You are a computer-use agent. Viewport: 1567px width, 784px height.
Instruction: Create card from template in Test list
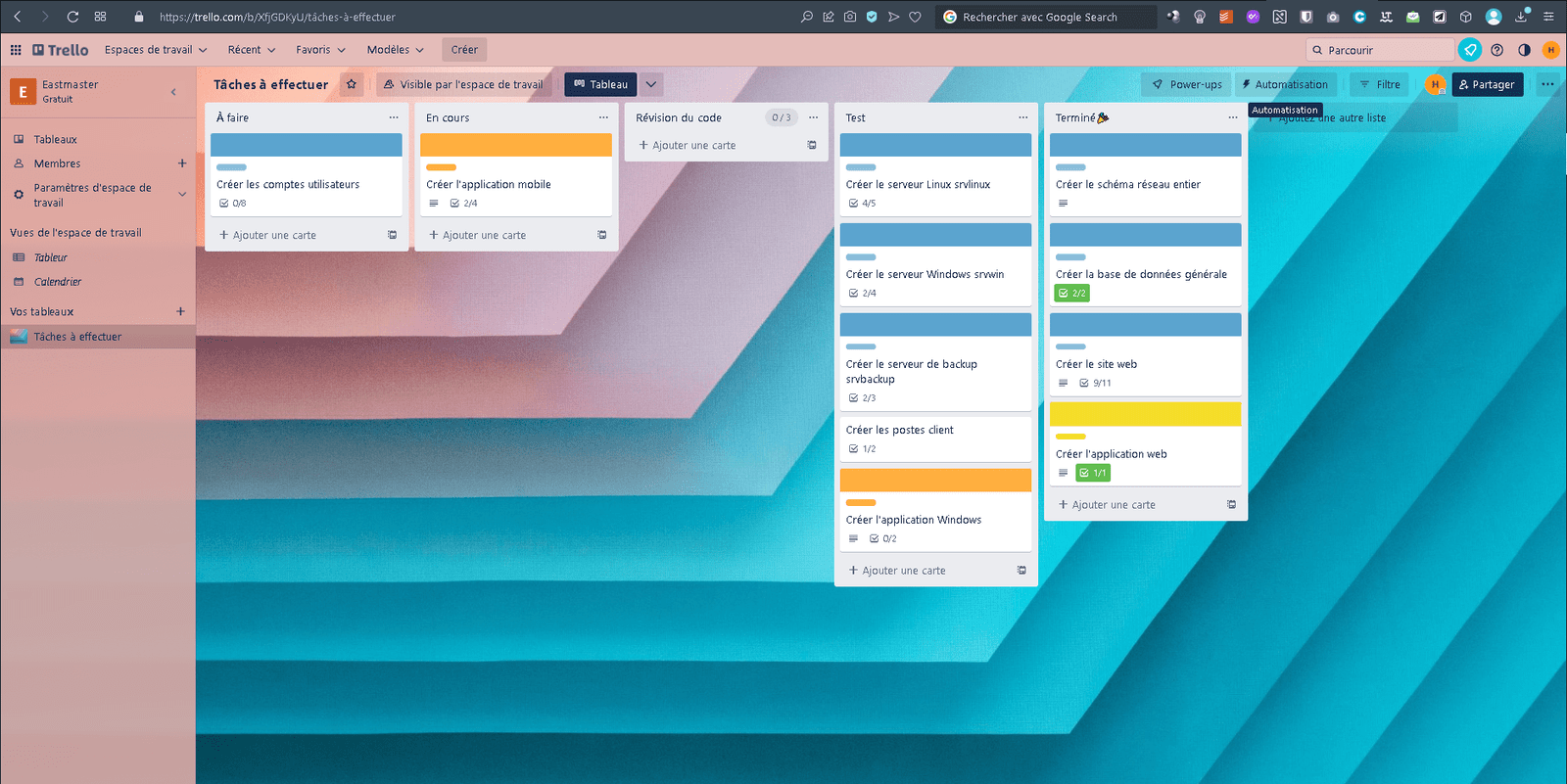click(1021, 571)
